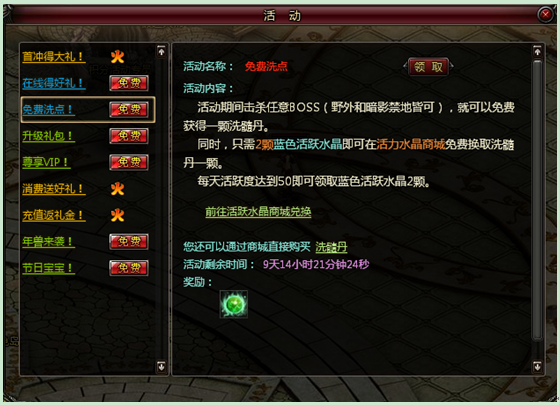Click the activity list scroll-up arrow
The width and height of the screenshot is (559, 405).
click(161, 52)
